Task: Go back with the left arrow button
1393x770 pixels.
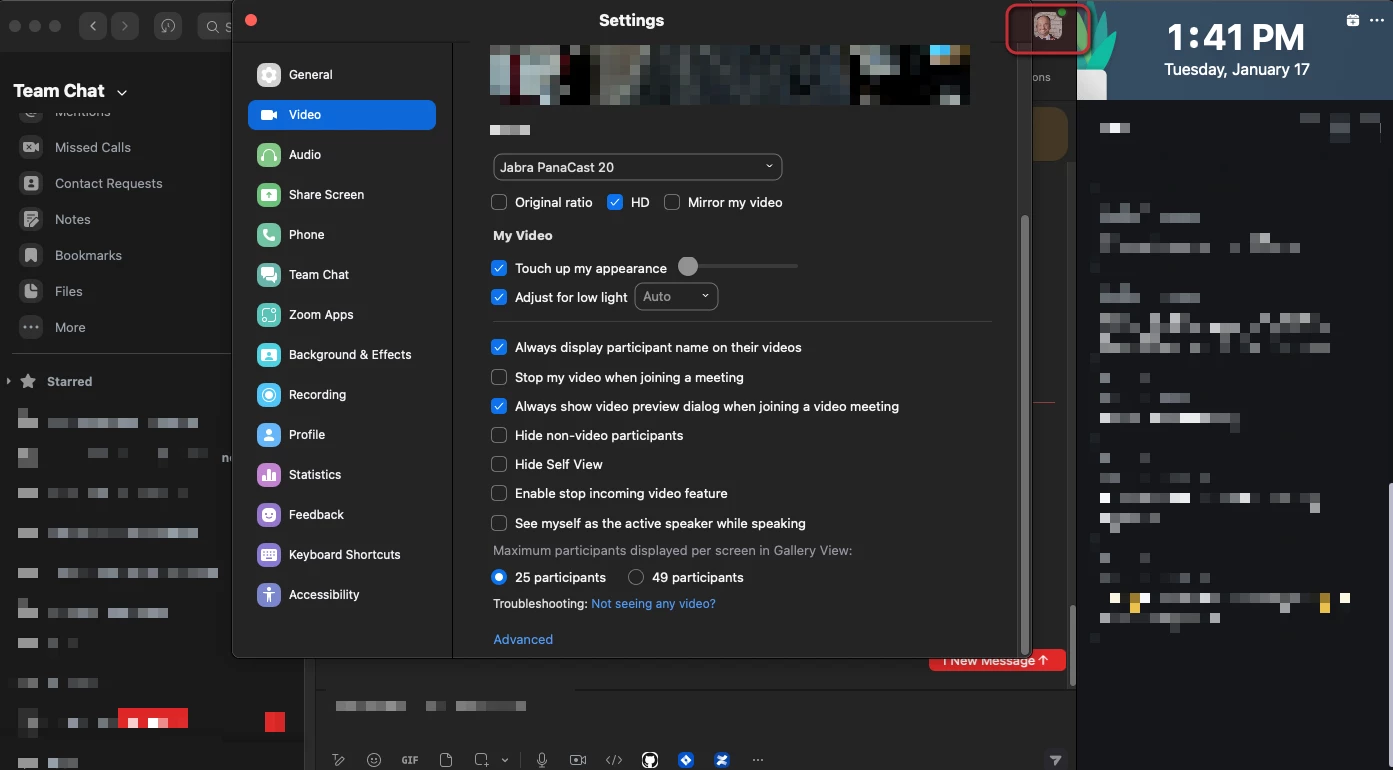Action: click(93, 26)
